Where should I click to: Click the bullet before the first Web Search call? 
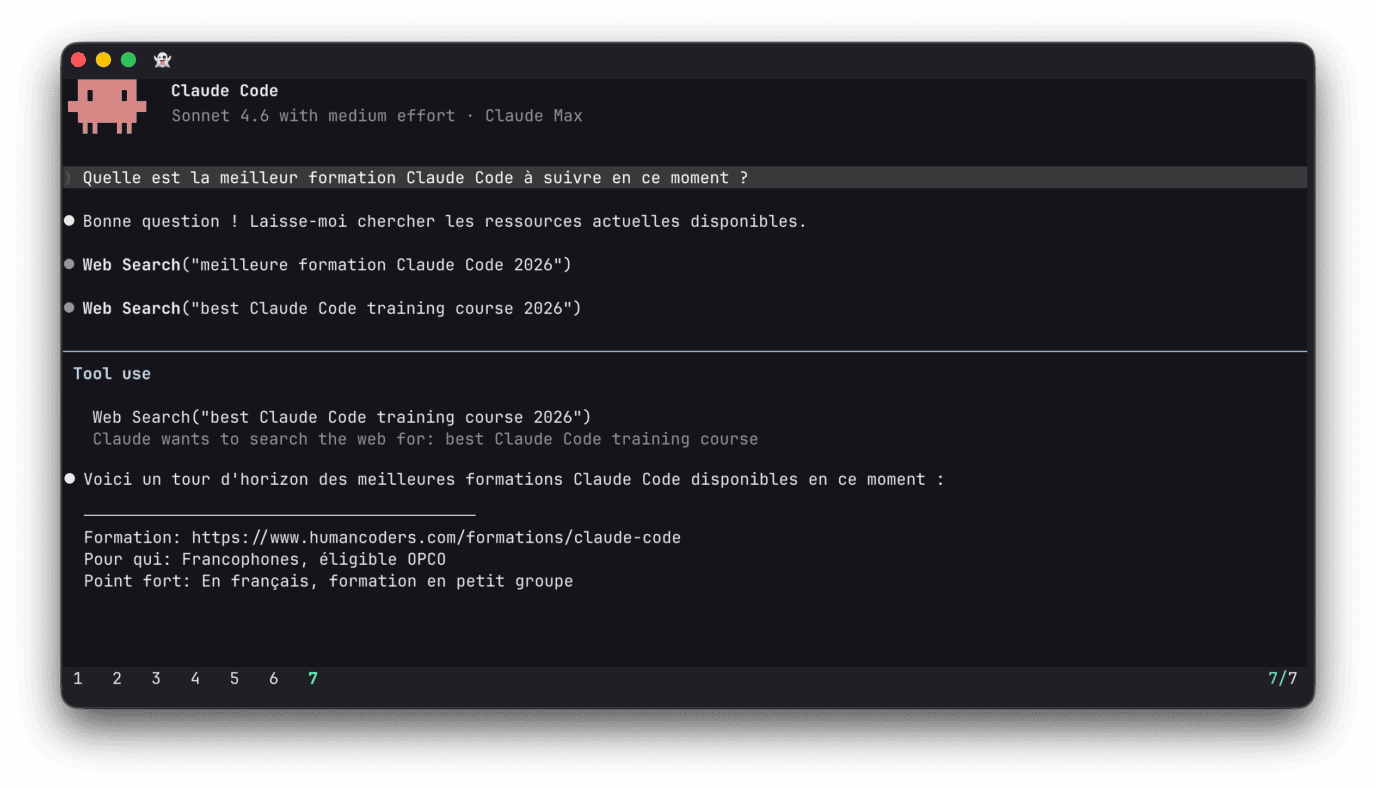tap(68, 264)
